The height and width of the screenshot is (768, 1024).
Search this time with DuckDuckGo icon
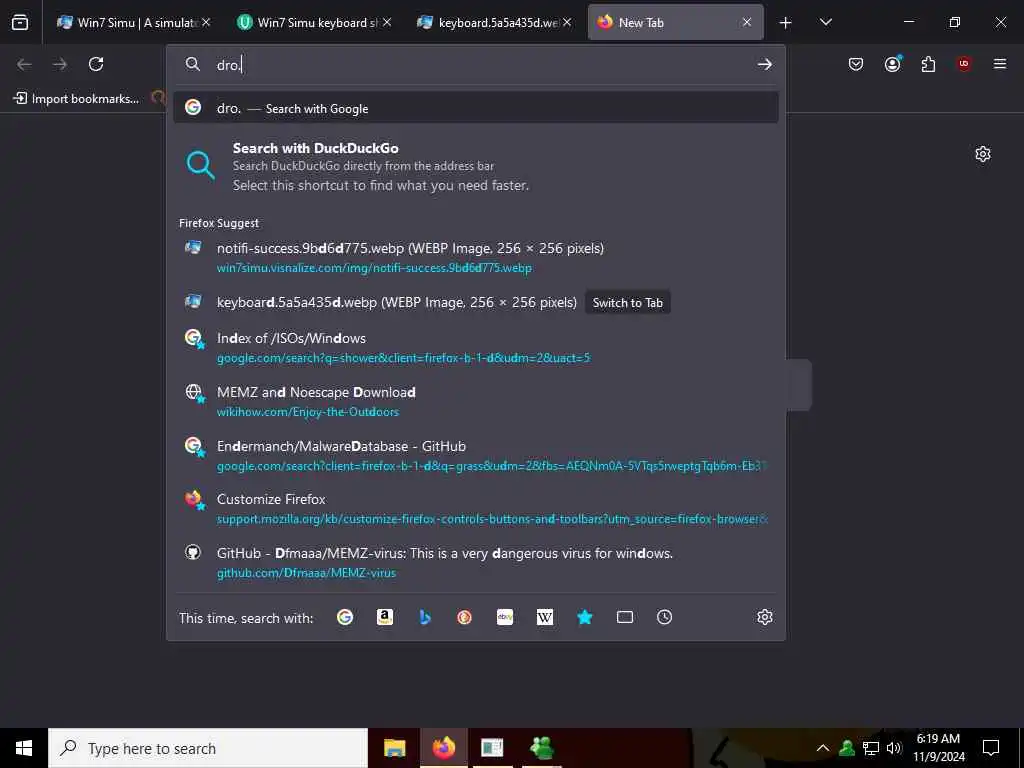coord(464,617)
